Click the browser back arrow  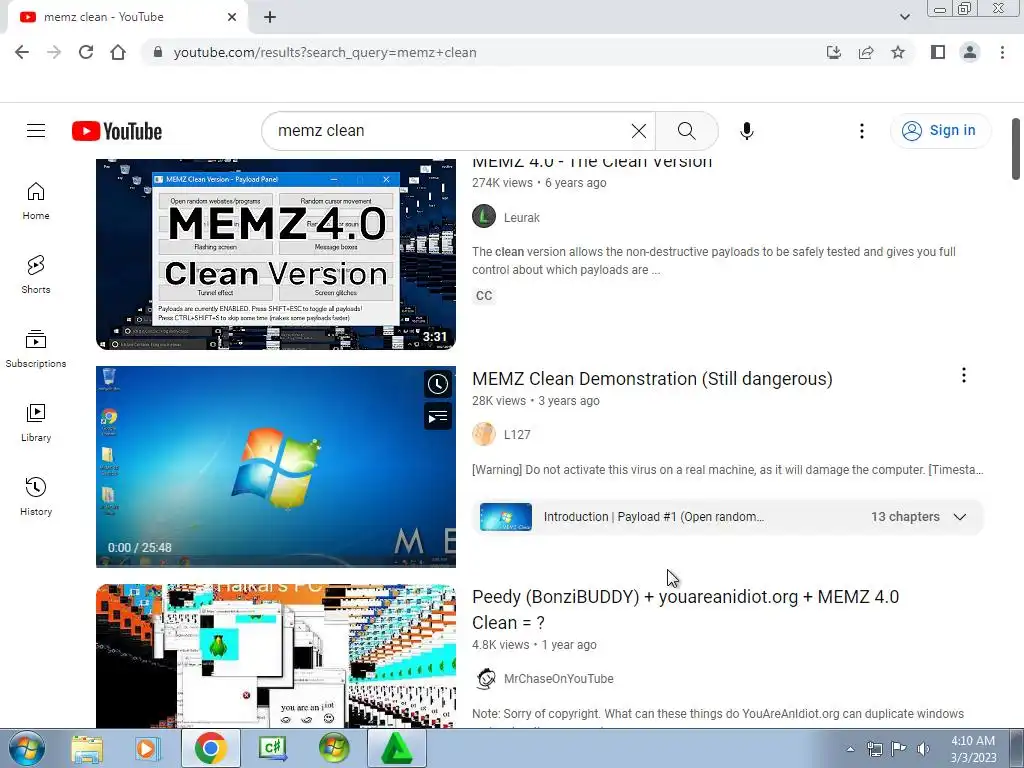click(22, 52)
